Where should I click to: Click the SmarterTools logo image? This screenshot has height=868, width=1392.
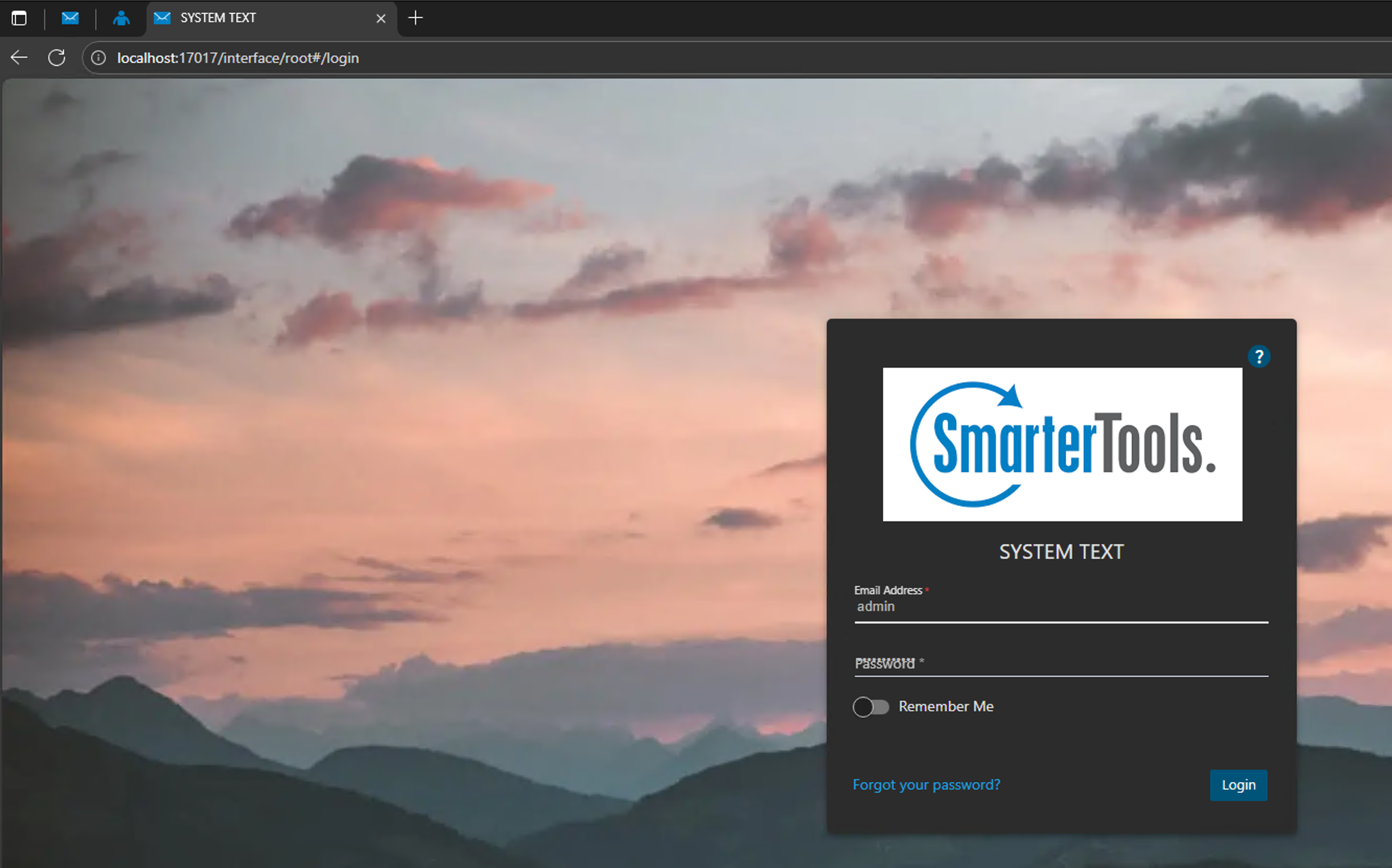(1062, 444)
